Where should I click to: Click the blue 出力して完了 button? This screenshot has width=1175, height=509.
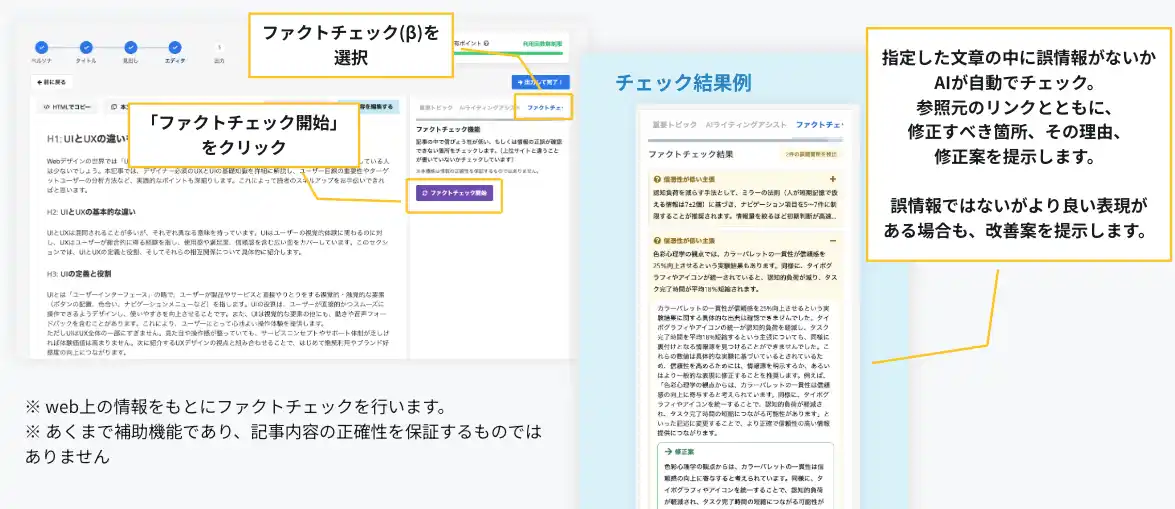click(x=540, y=81)
